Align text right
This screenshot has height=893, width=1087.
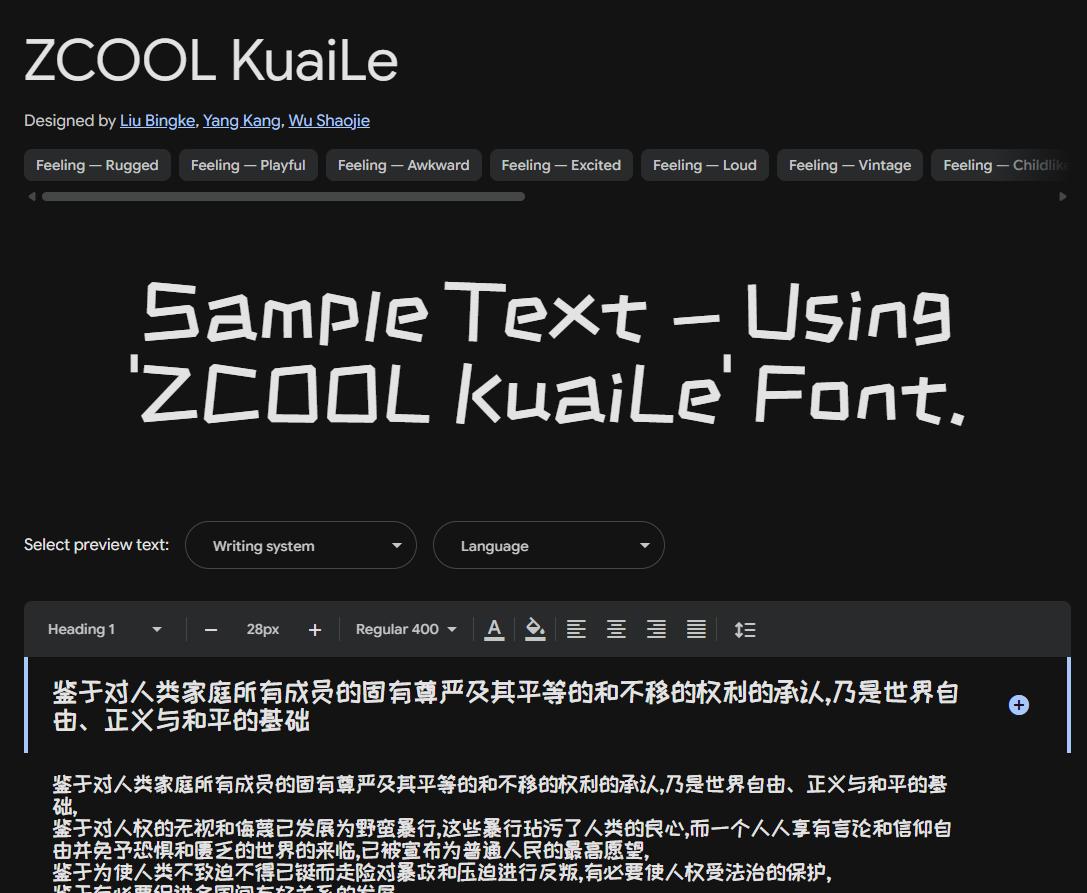tap(656, 630)
